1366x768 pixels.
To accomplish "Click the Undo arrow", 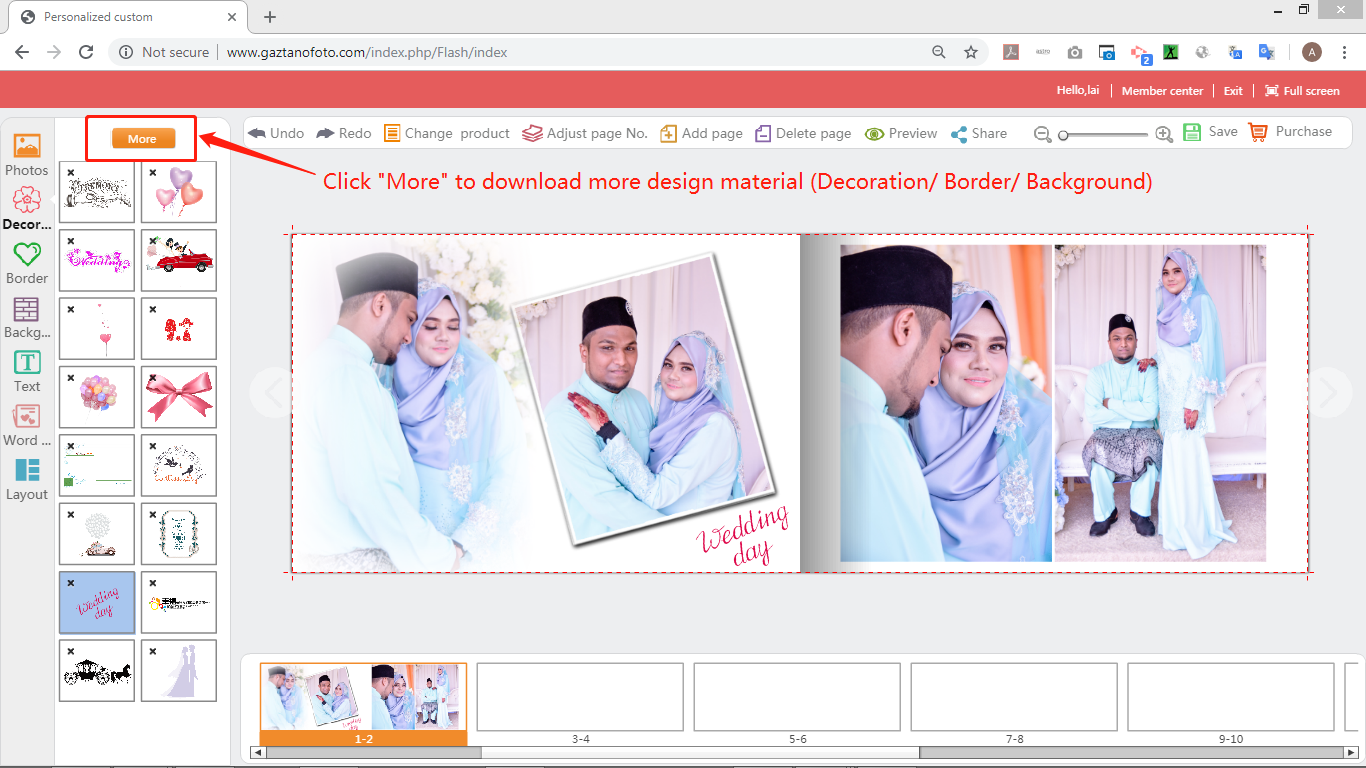I will tap(258, 133).
